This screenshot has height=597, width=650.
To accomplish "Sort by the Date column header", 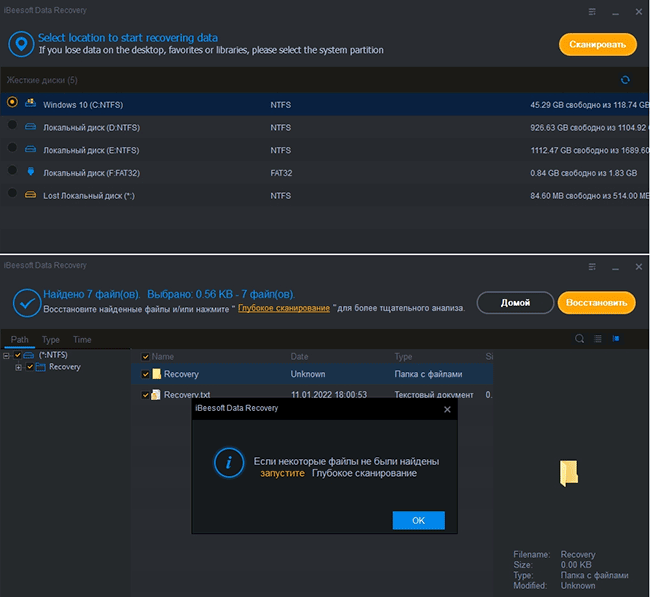I will pyautogui.click(x=299, y=357).
